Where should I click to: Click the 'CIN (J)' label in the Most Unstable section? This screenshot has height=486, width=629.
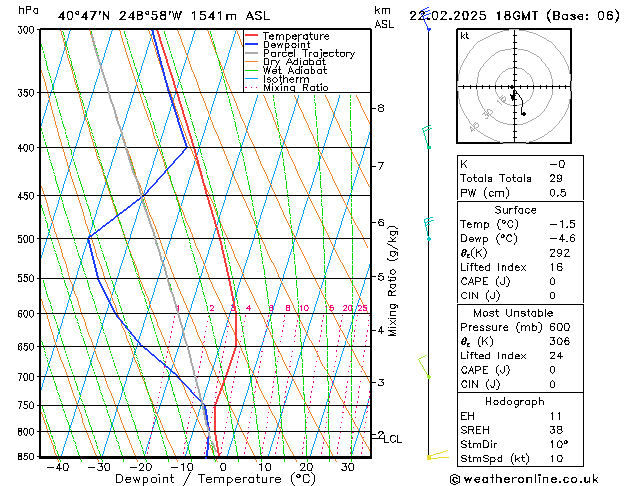coord(480,385)
